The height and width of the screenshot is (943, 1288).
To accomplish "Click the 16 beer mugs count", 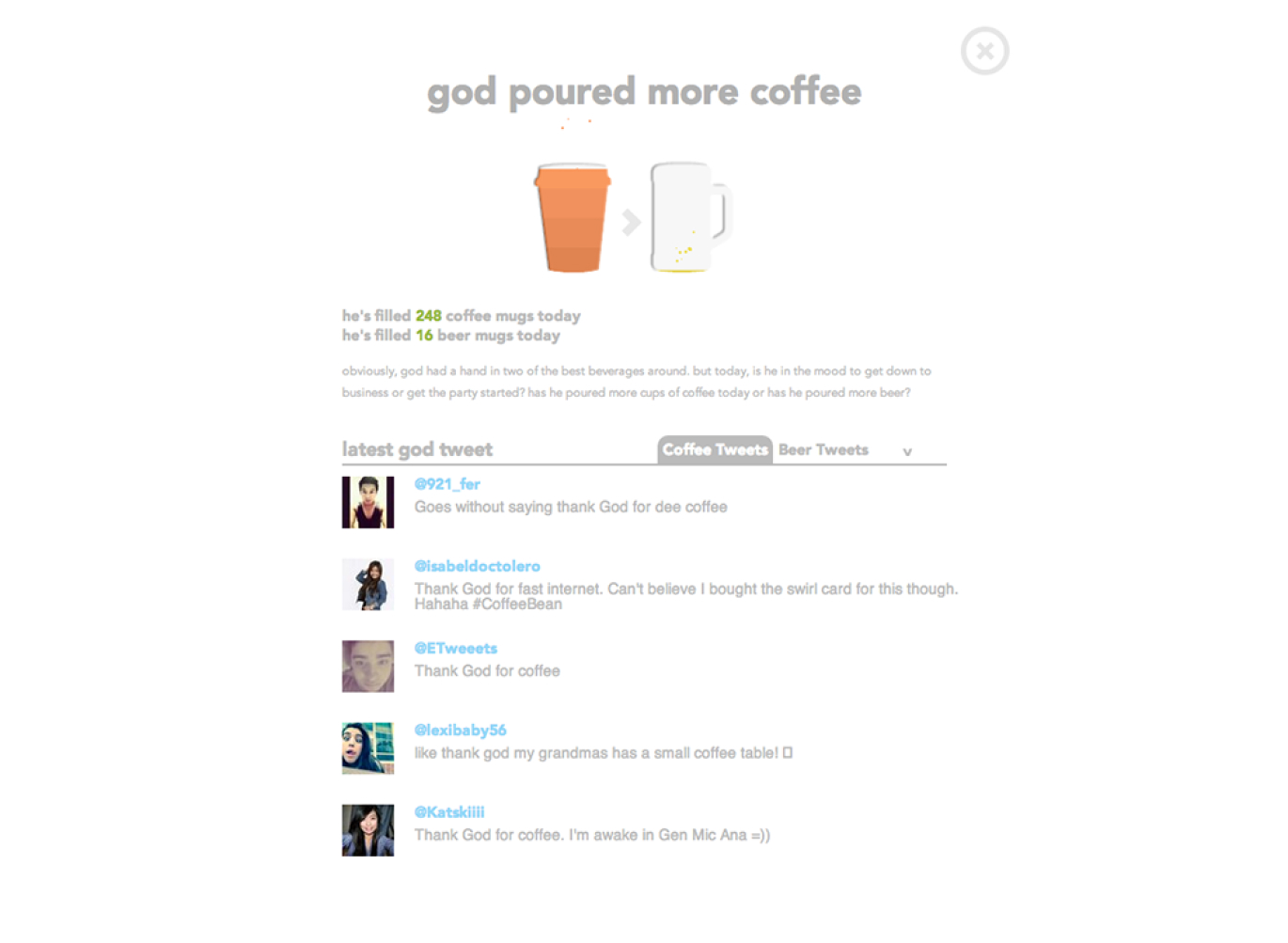I will click(x=425, y=336).
